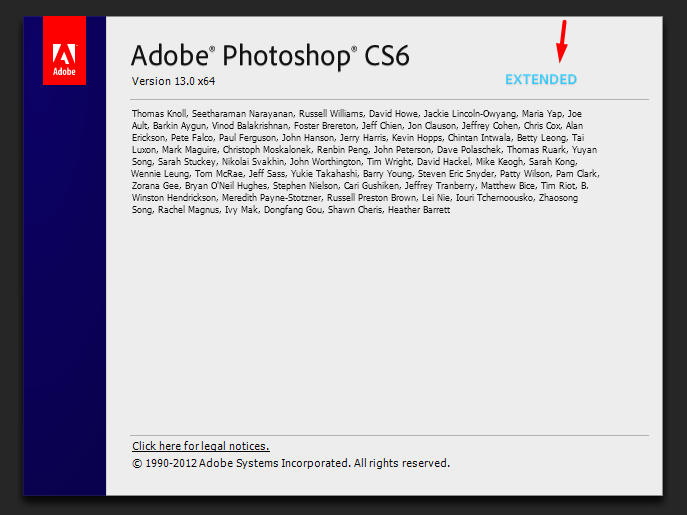Click the blue EXTENDED label
The width and height of the screenshot is (687, 515).
pos(541,79)
